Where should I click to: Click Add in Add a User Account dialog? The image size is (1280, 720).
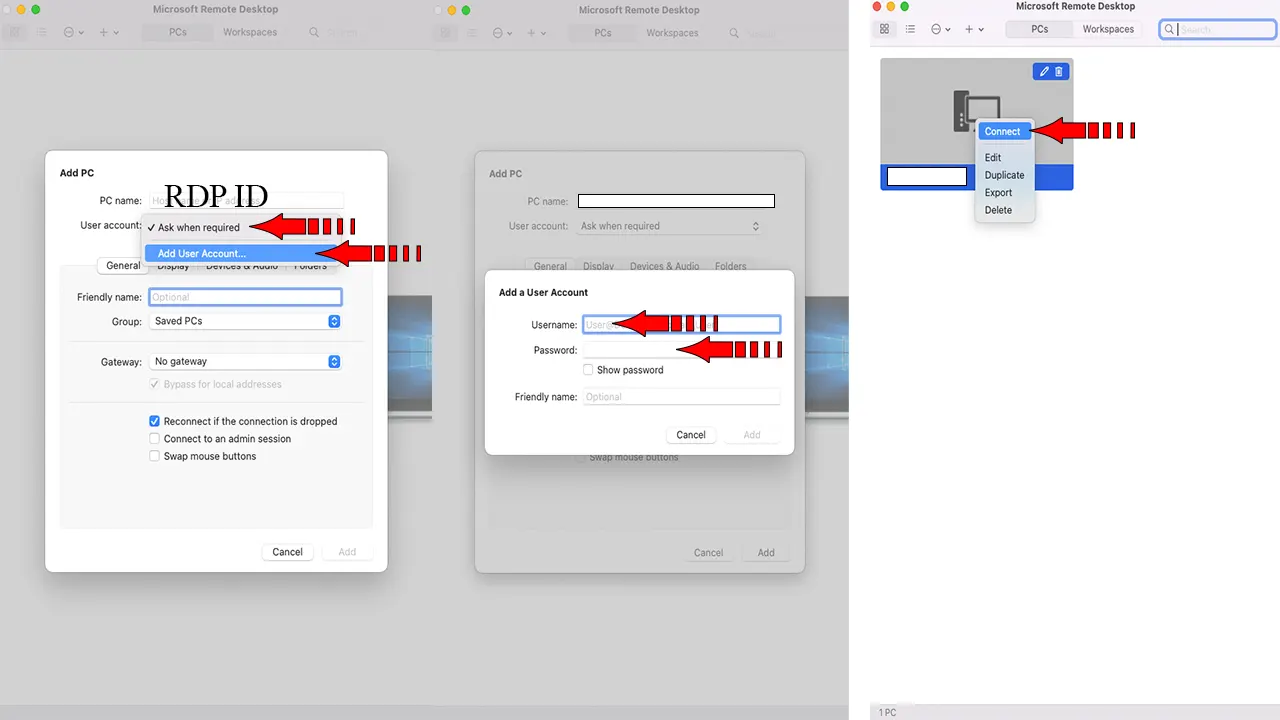click(x=752, y=435)
